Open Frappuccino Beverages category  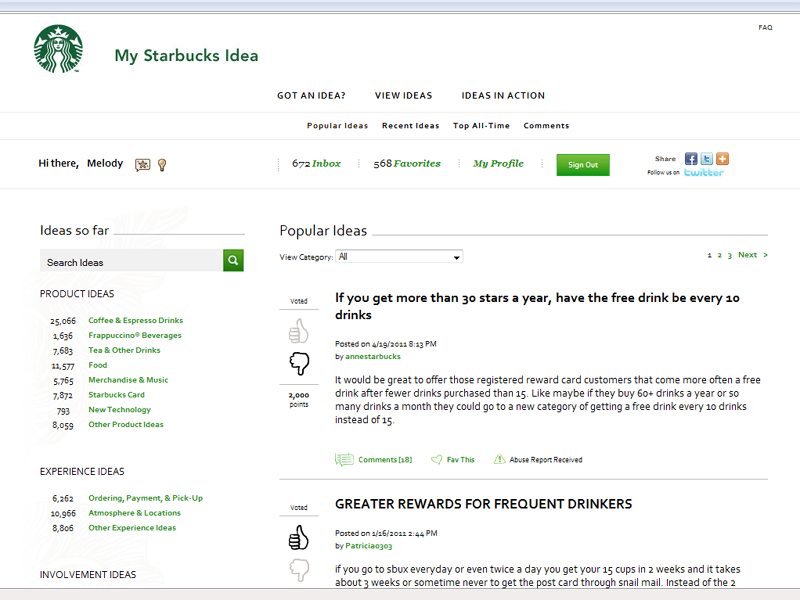tap(135, 335)
